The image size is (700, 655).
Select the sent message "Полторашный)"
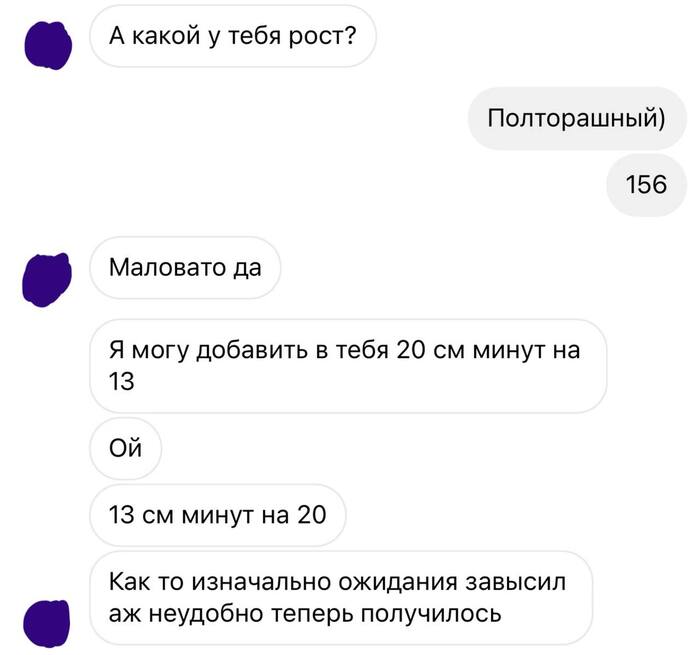[576, 118]
